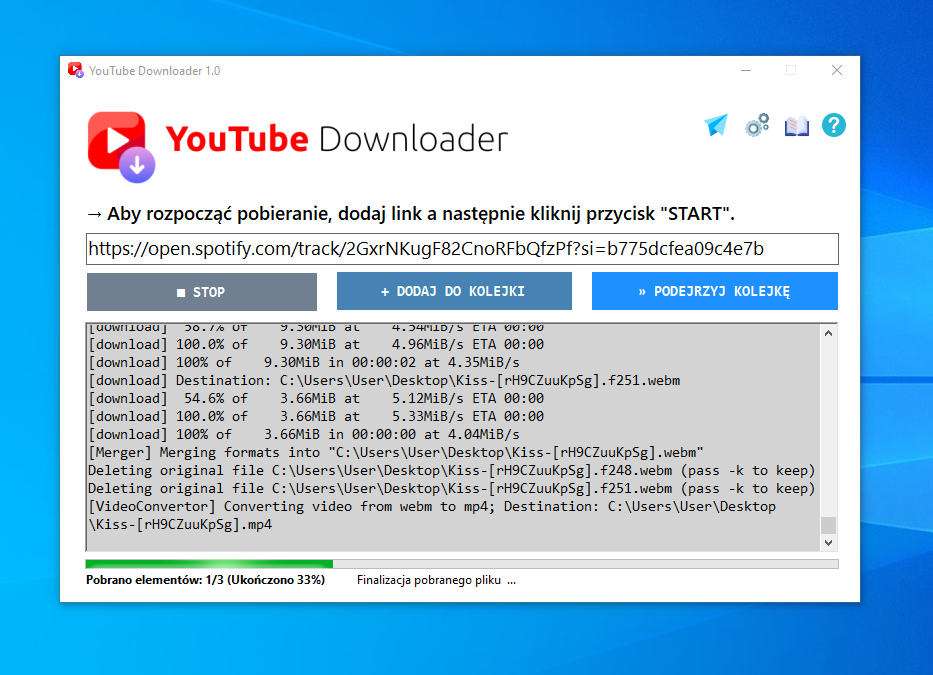Screen dimensions: 933x675
Task: Click the '[VideoConvertor] Converting video' log line
Action: click(x=432, y=507)
